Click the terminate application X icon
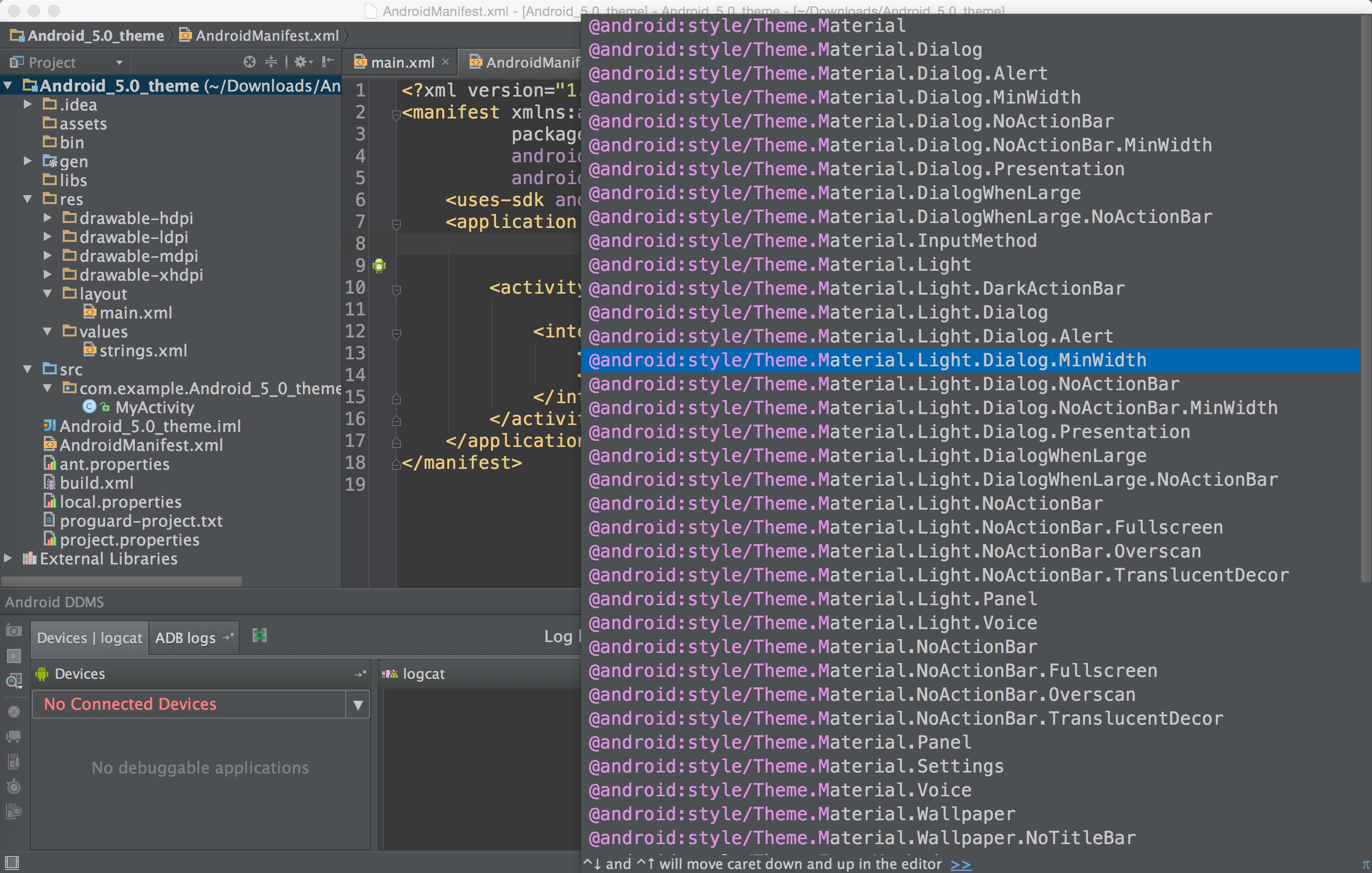 pyautogui.click(x=13, y=712)
